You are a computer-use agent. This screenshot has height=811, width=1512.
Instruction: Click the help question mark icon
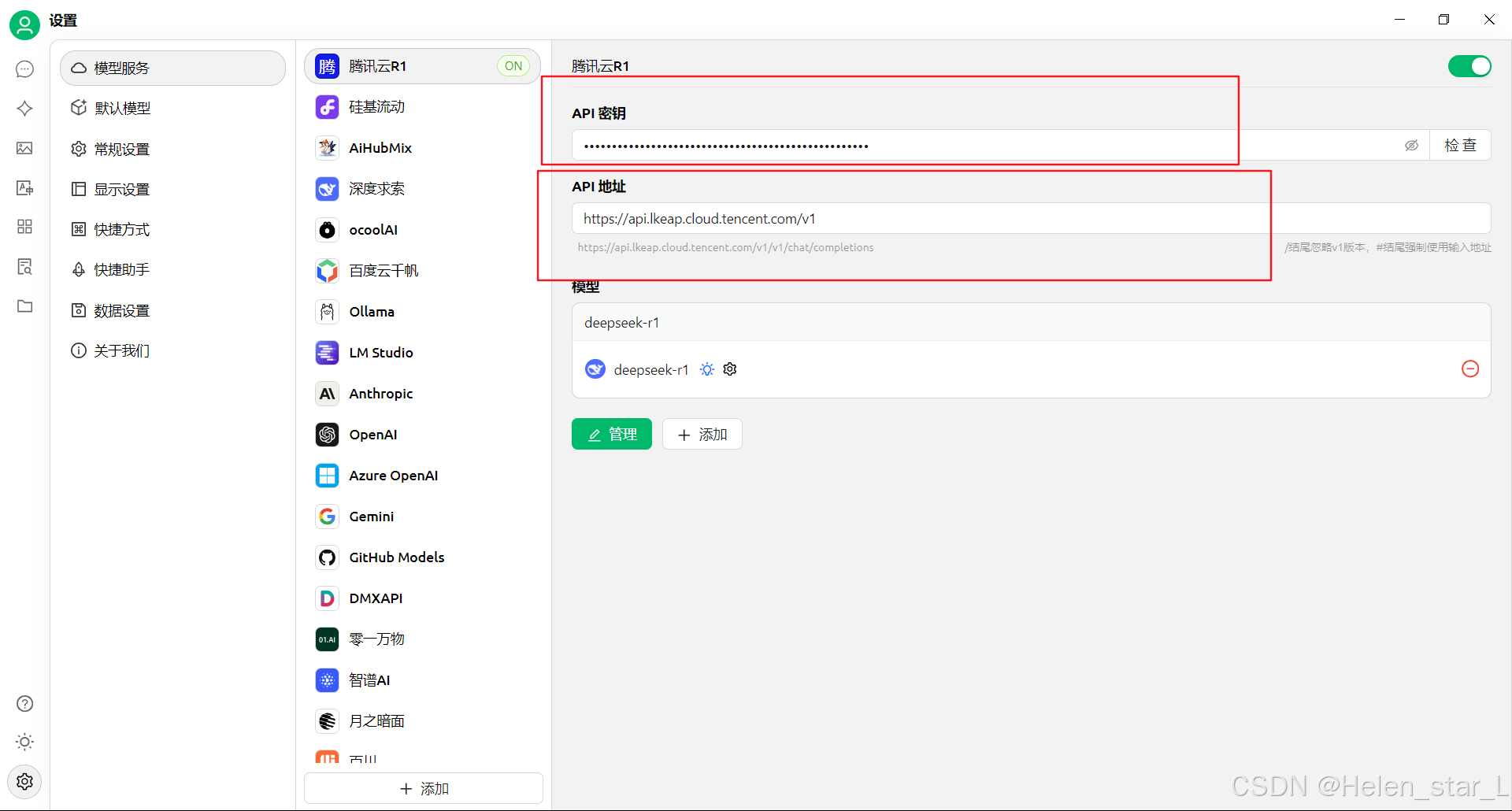24,703
